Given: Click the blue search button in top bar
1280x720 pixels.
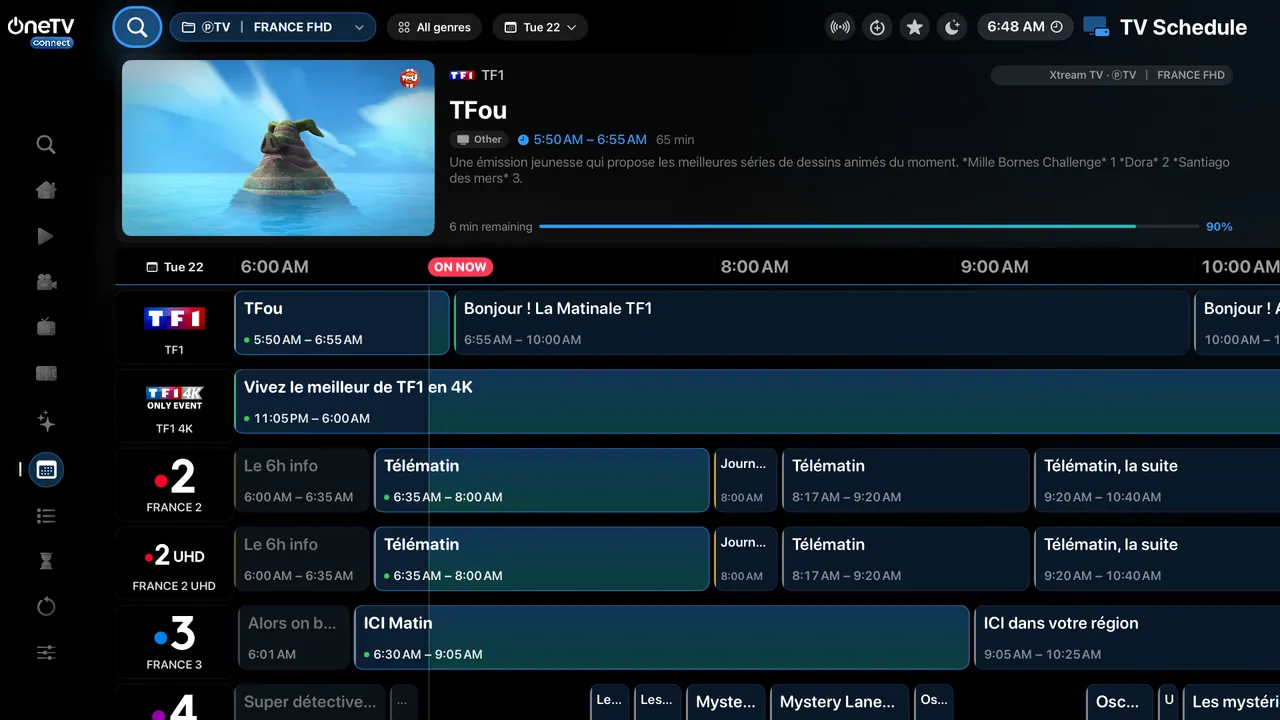Looking at the screenshot, I should point(137,27).
